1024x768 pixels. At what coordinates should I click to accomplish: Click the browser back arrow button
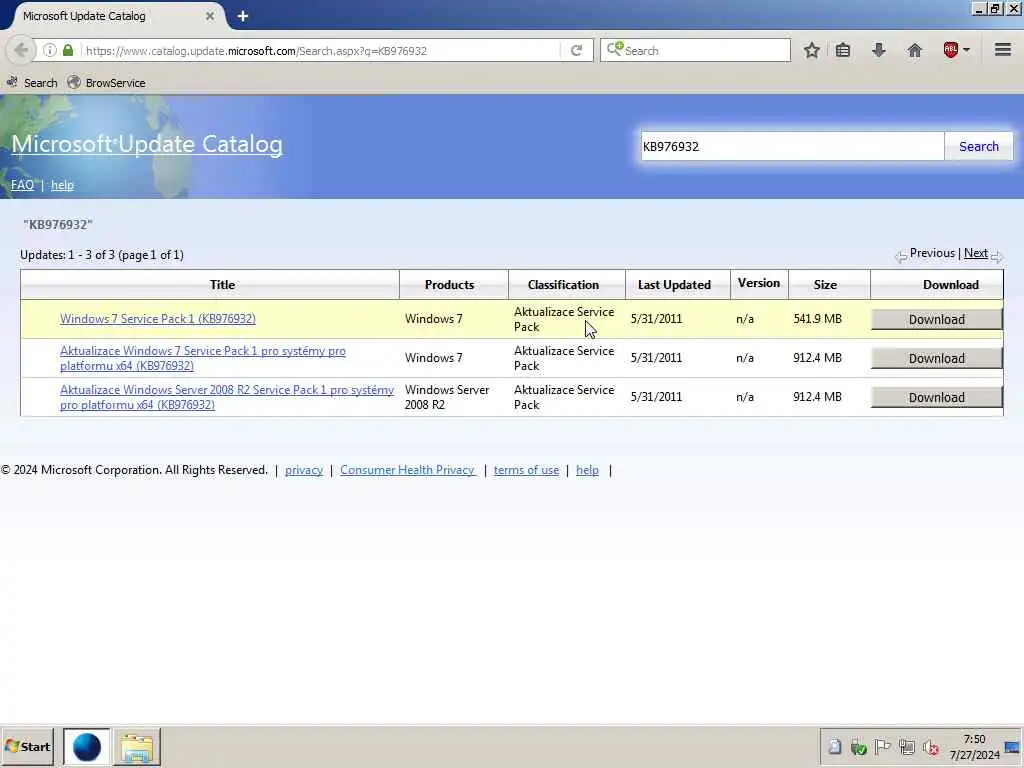click(x=20, y=50)
